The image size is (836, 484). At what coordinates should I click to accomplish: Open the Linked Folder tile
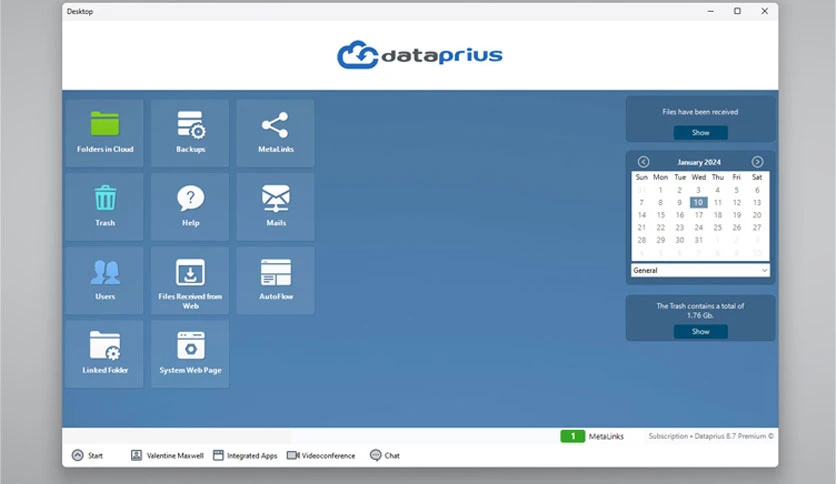[104, 354]
